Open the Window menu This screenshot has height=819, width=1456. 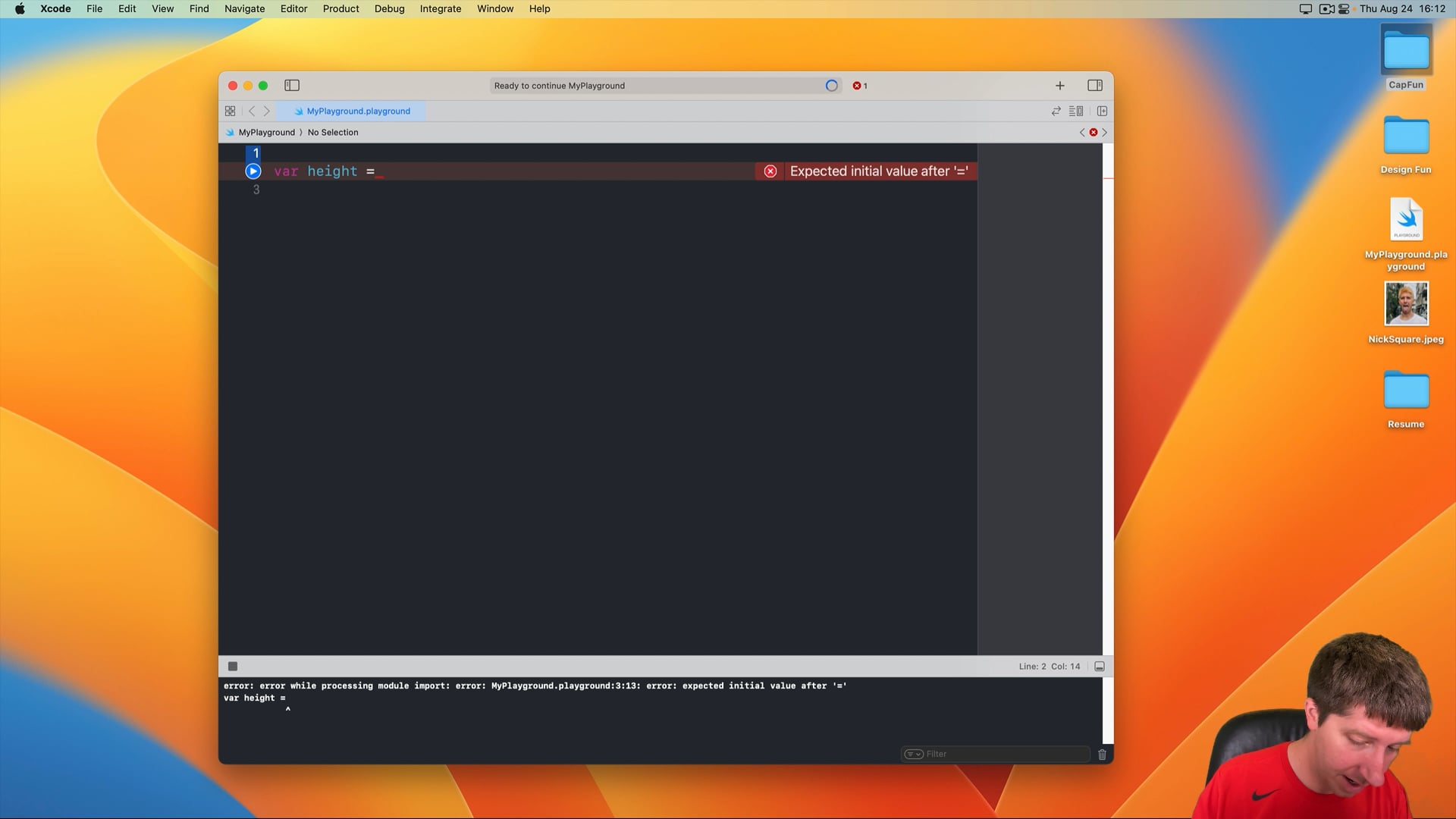pyautogui.click(x=495, y=9)
